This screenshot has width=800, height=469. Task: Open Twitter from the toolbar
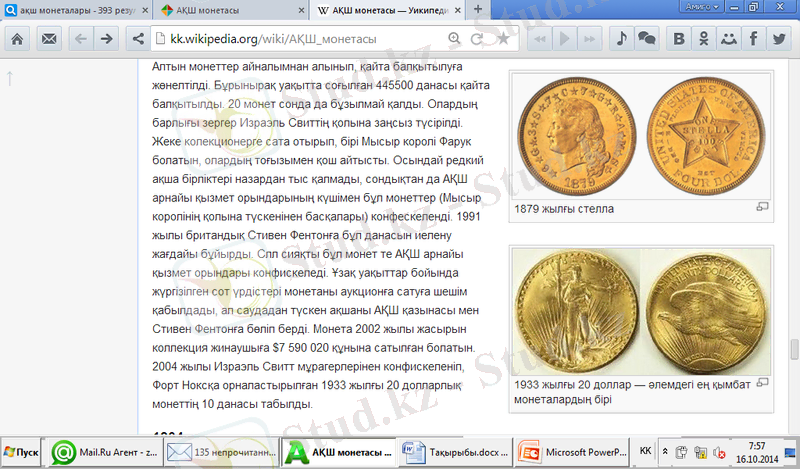pos(779,39)
